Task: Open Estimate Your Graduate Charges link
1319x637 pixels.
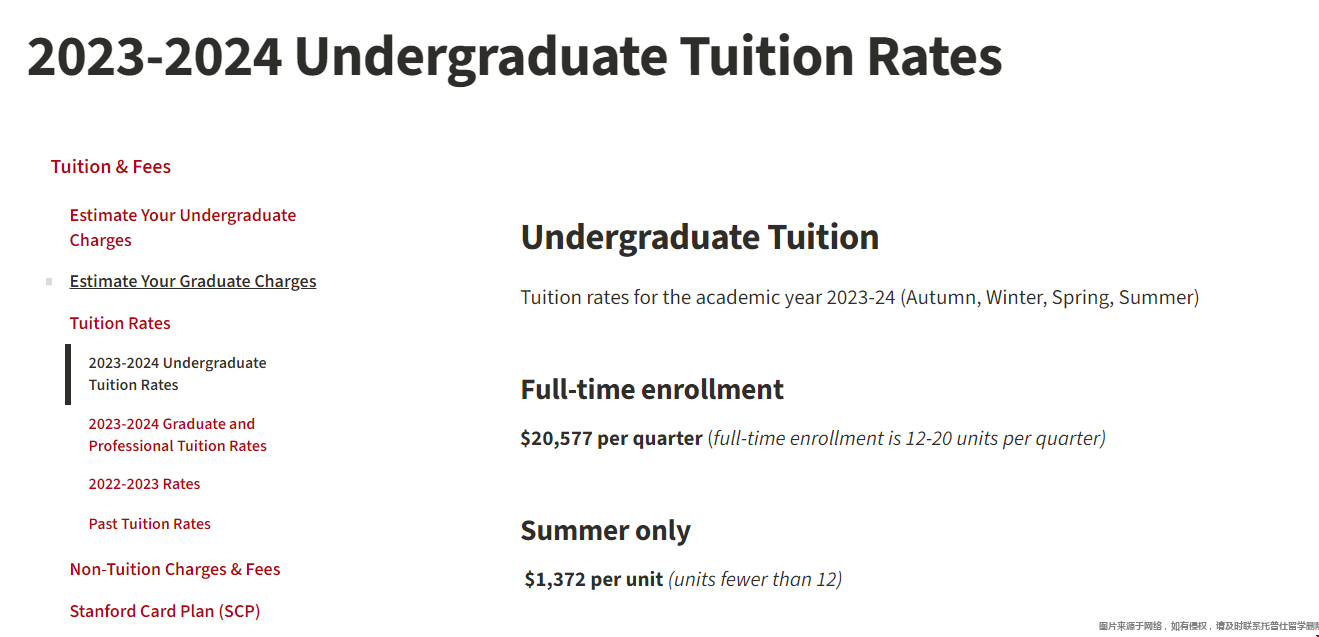Action: click(193, 282)
